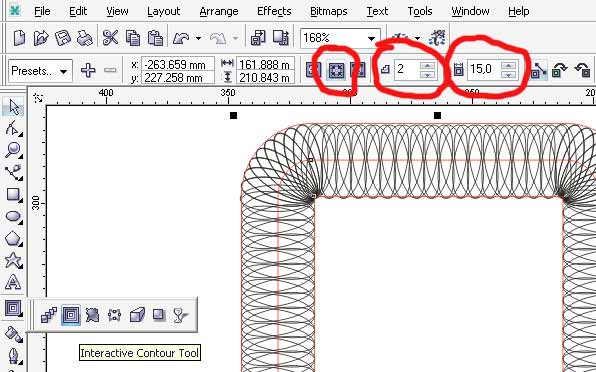Toggle linear contour colors

click(x=538, y=70)
